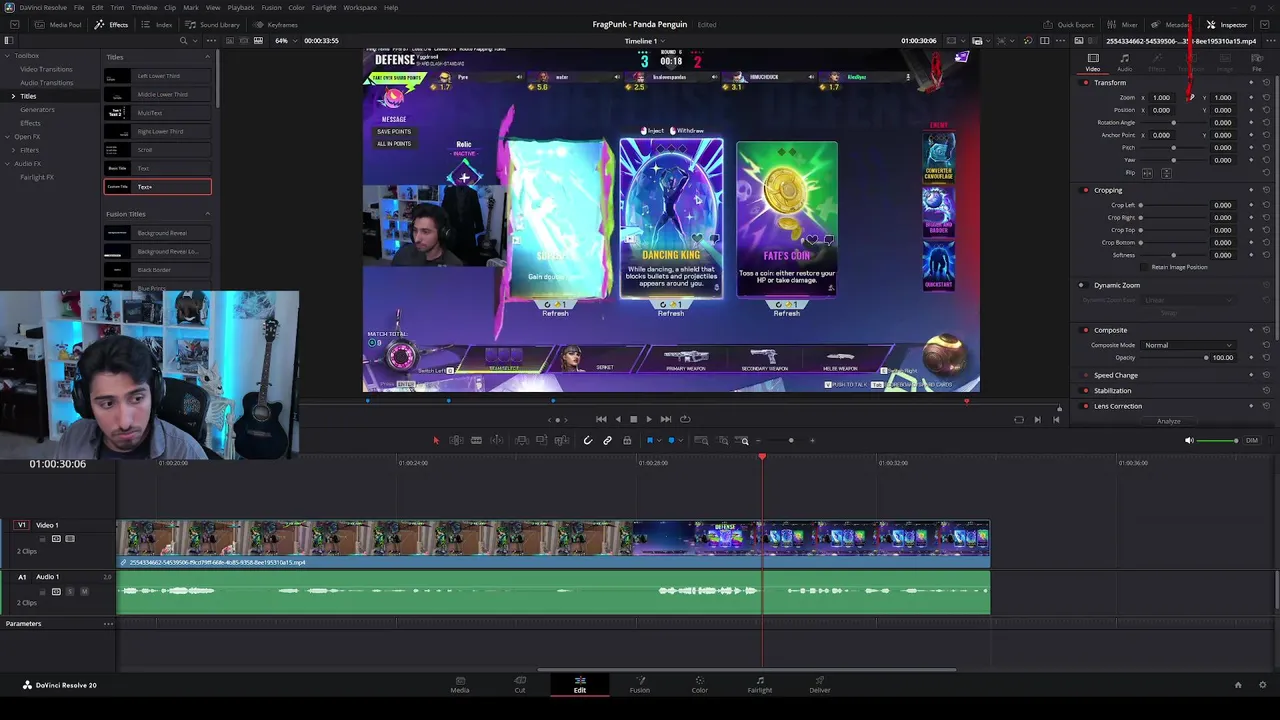Toggle the Position Lock icon

click(627, 441)
